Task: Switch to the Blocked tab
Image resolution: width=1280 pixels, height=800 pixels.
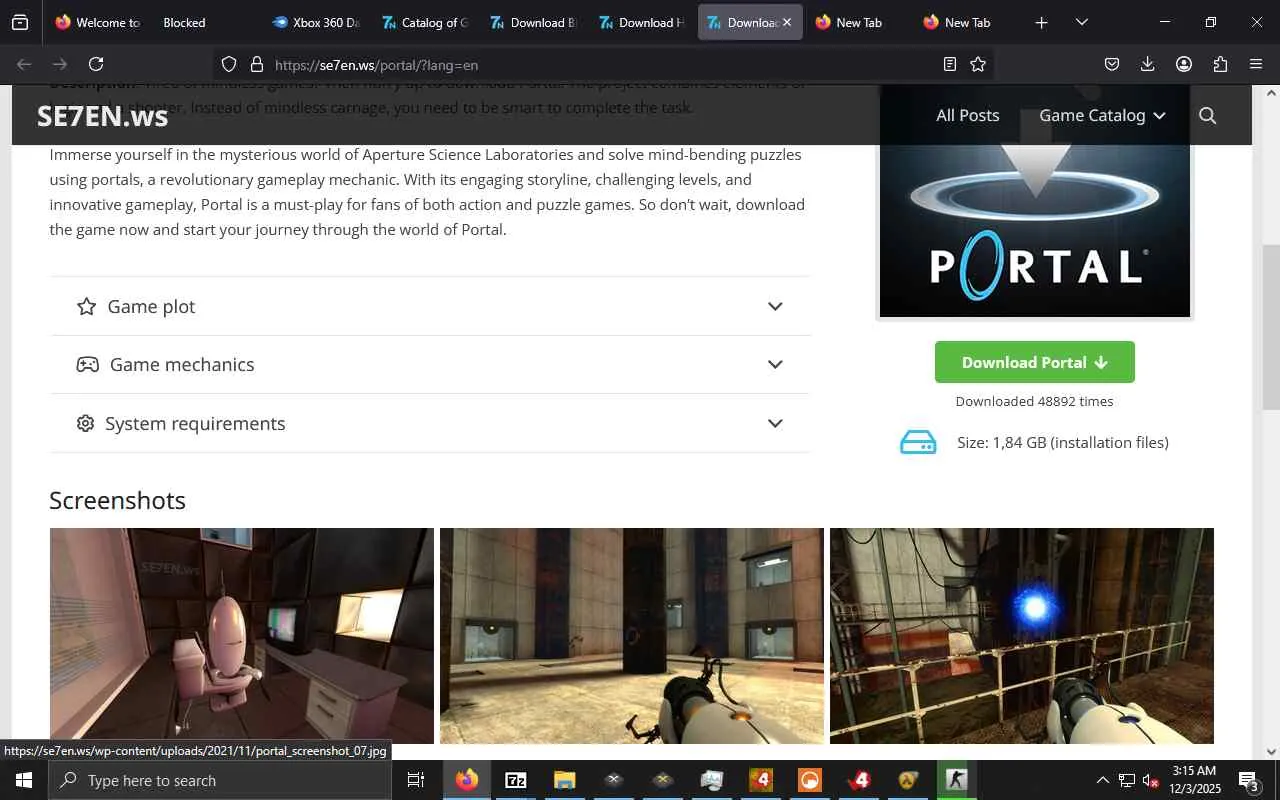Action: [206, 22]
